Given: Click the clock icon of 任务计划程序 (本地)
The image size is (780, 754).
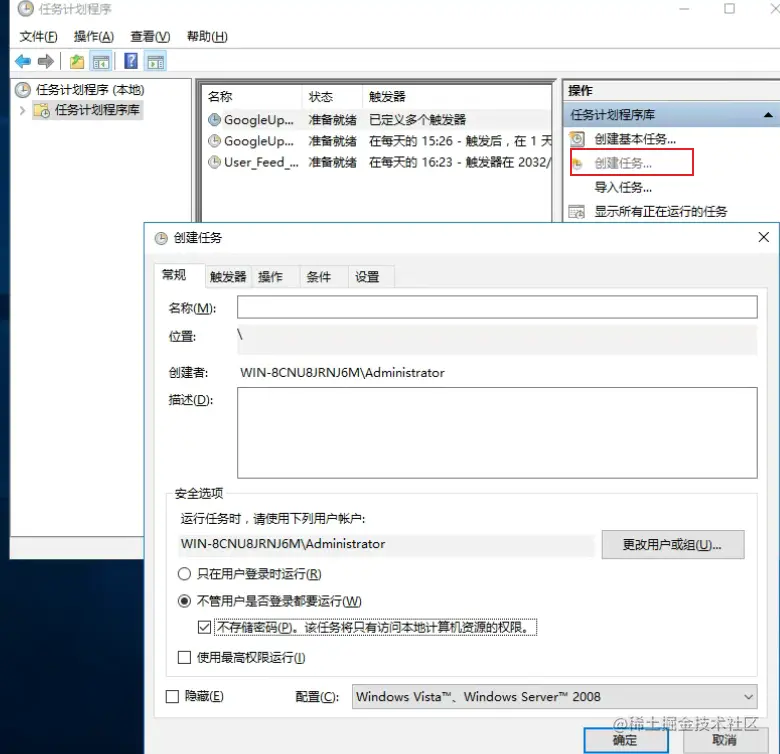Looking at the screenshot, I should (x=23, y=90).
